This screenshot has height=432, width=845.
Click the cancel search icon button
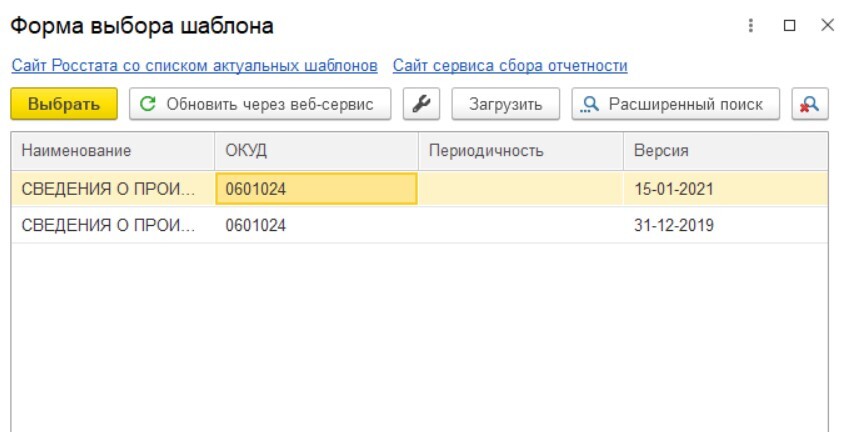[809, 104]
